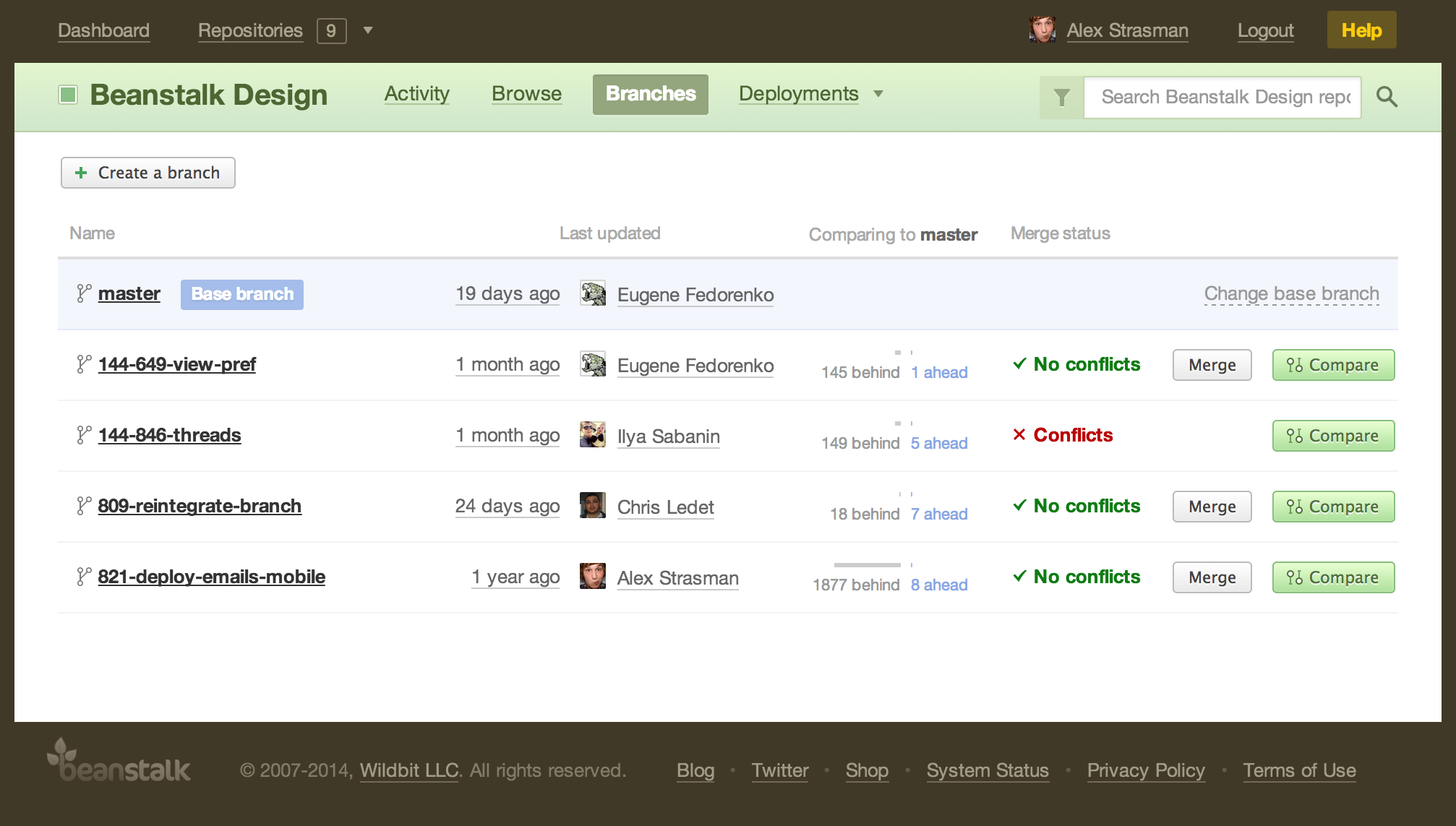The image size is (1456, 826).
Task: Click the magnifying glass search icon
Action: point(1387,97)
